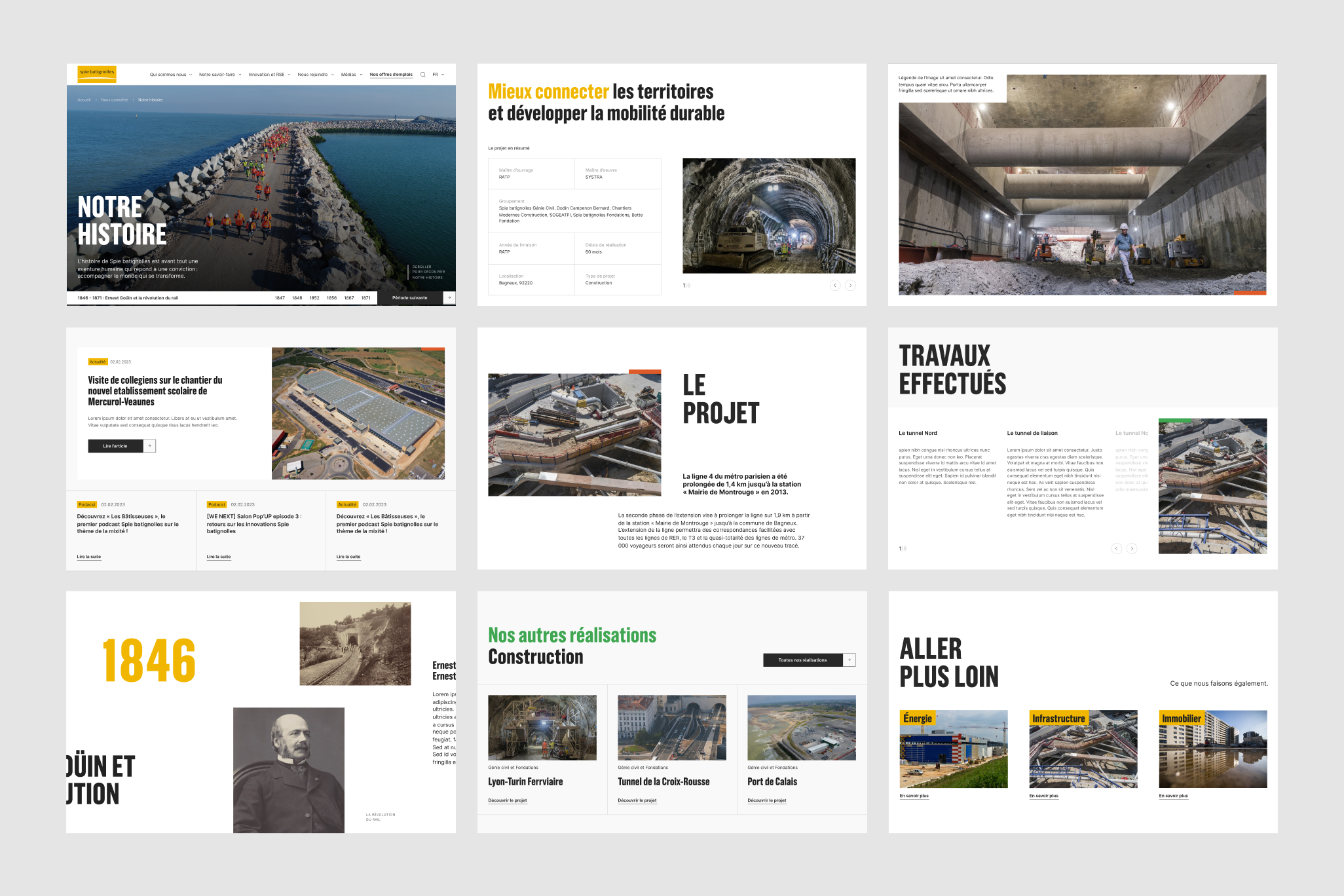Click arrow icon next to Période suivante

pyautogui.click(x=449, y=298)
